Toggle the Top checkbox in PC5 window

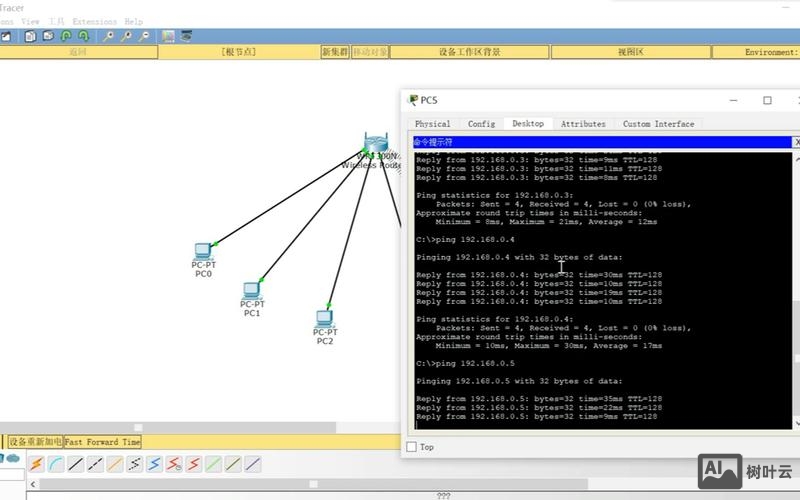[412, 447]
